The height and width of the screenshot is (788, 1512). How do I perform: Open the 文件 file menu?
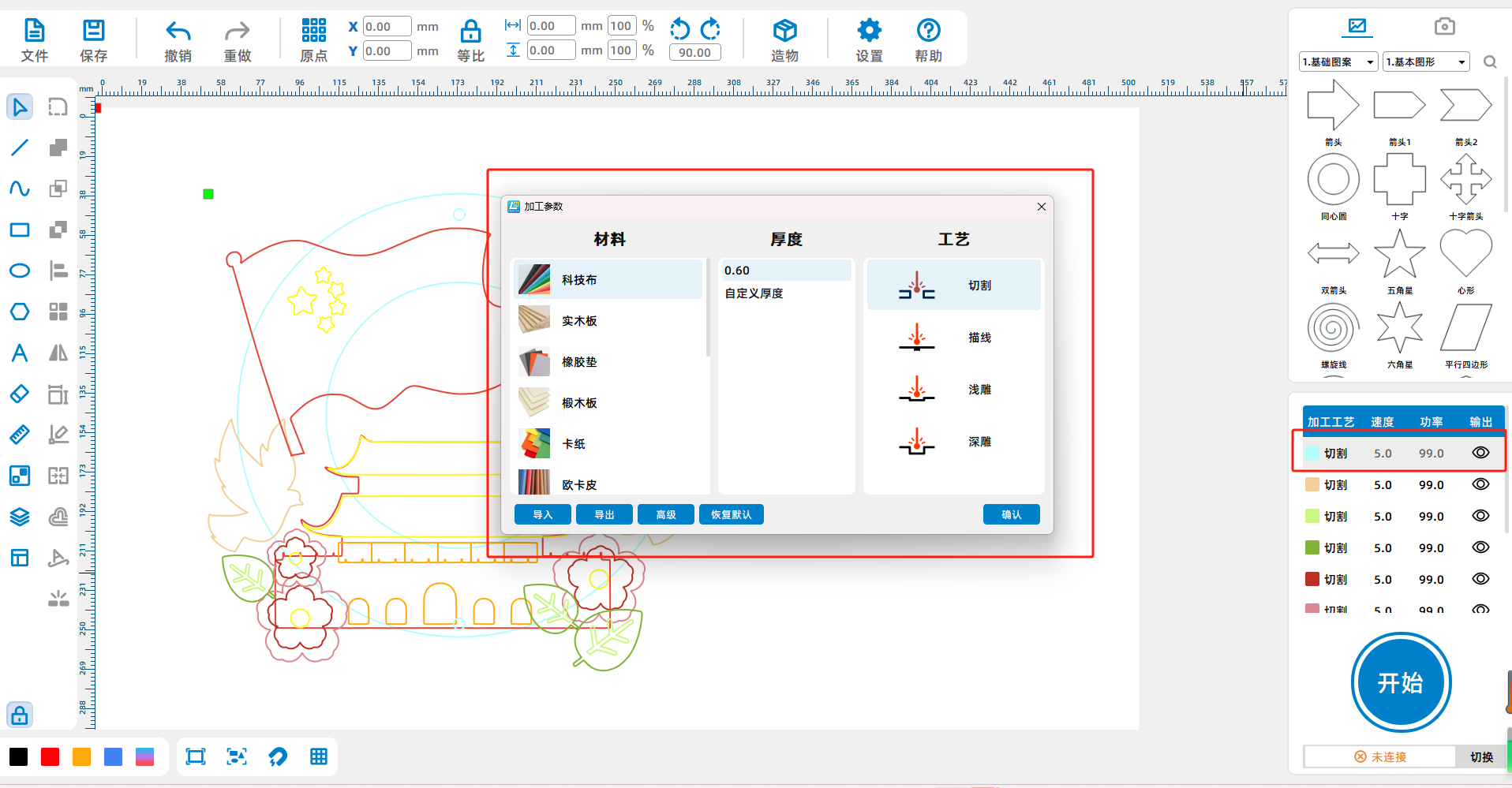(35, 39)
